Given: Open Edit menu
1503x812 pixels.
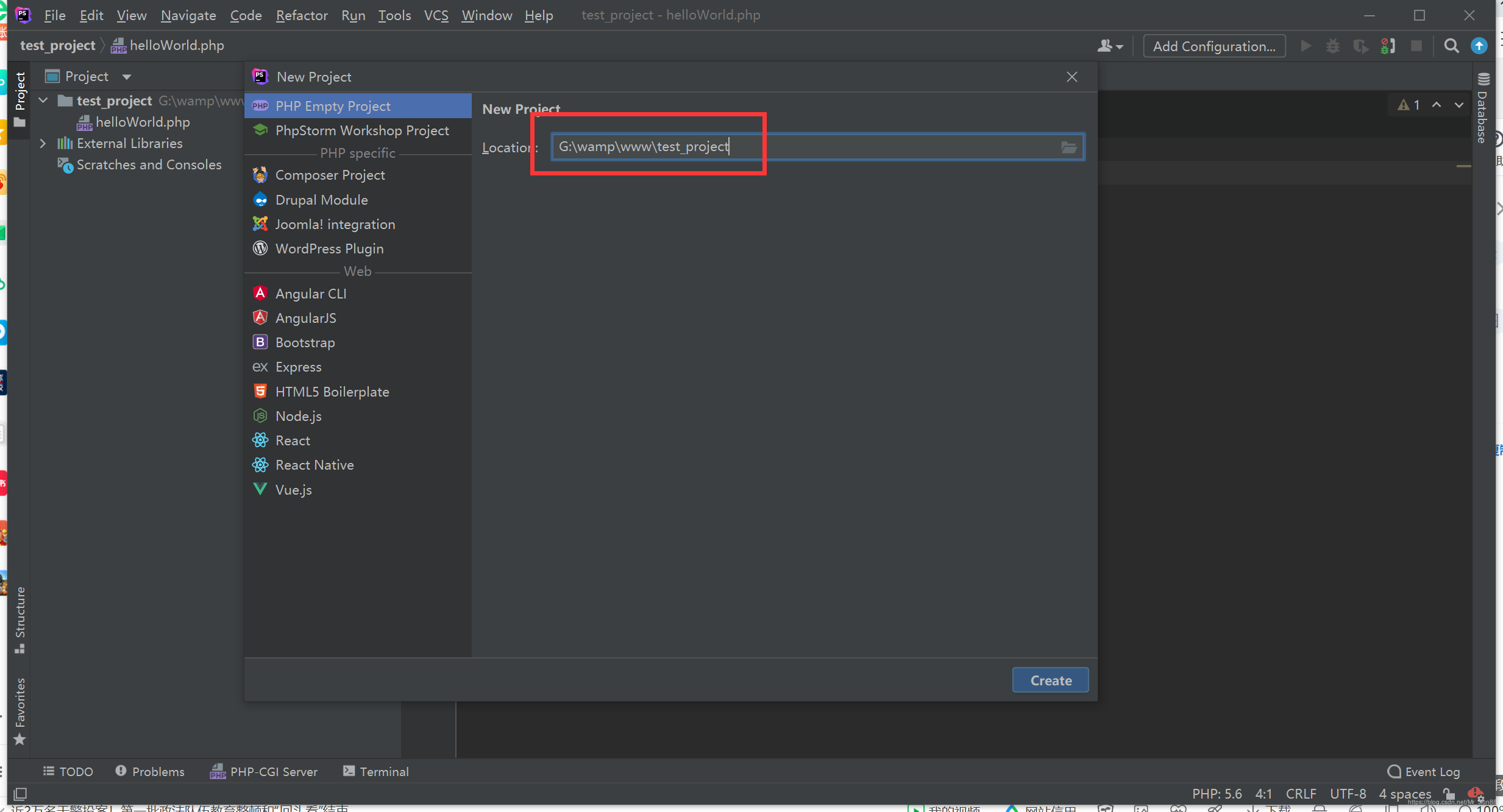Looking at the screenshot, I should 91,15.
